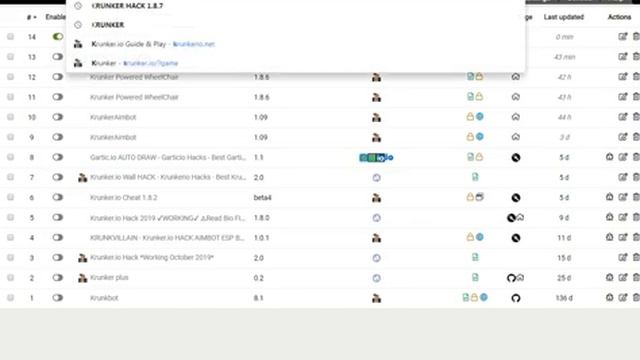Check for updates on Krunker.io Cheat 1.8.2
Image resolution: width=640 pixels, height=360 pixels.
tap(609, 198)
